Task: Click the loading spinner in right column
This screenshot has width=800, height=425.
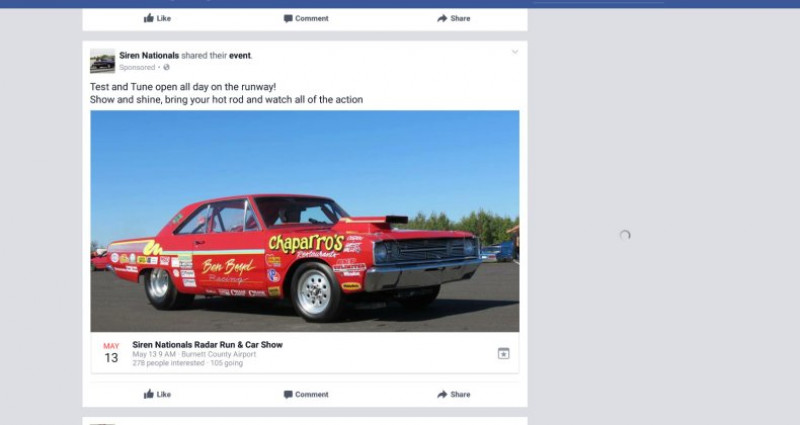Action: tap(625, 235)
